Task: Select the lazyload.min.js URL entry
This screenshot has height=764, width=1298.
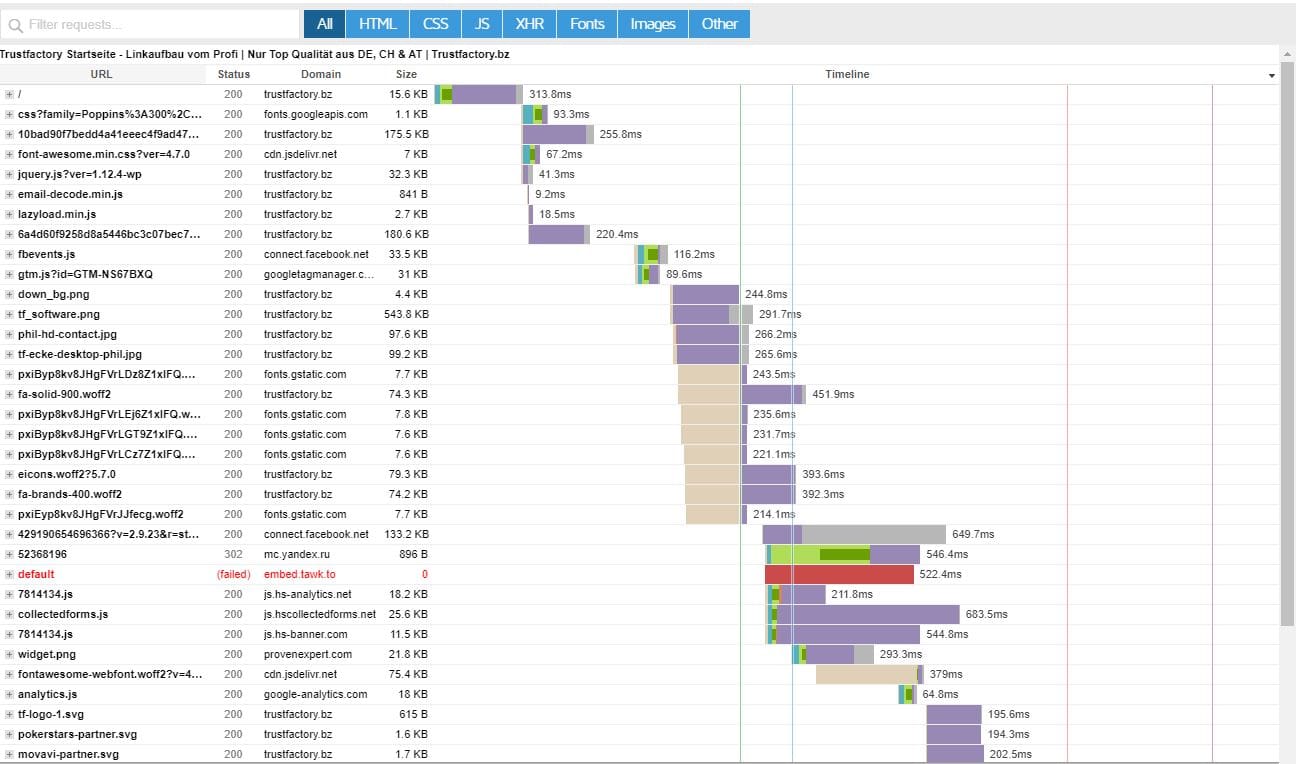Action: pos(57,214)
